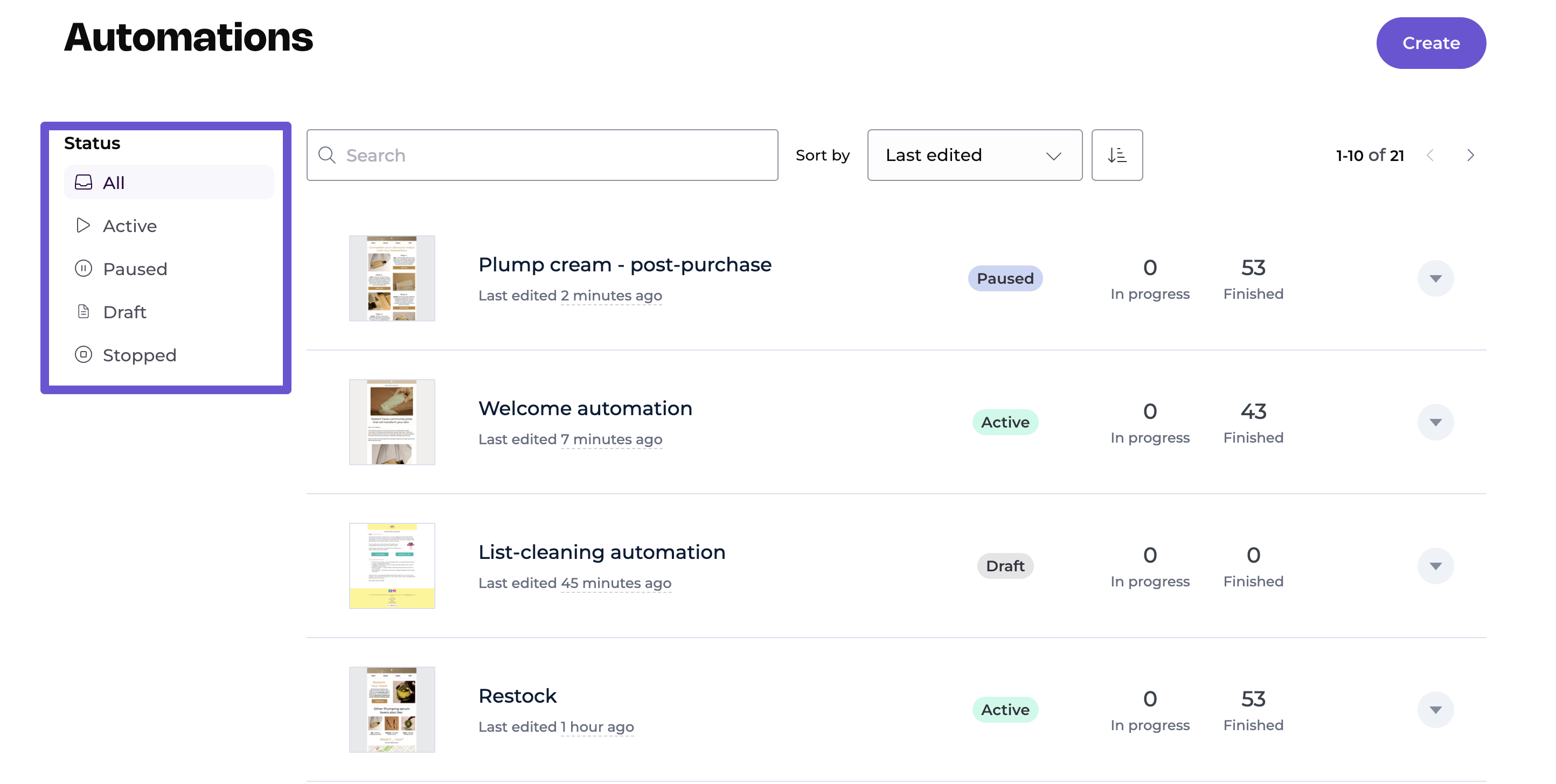Click Restock email thumbnail preview

click(x=392, y=709)
